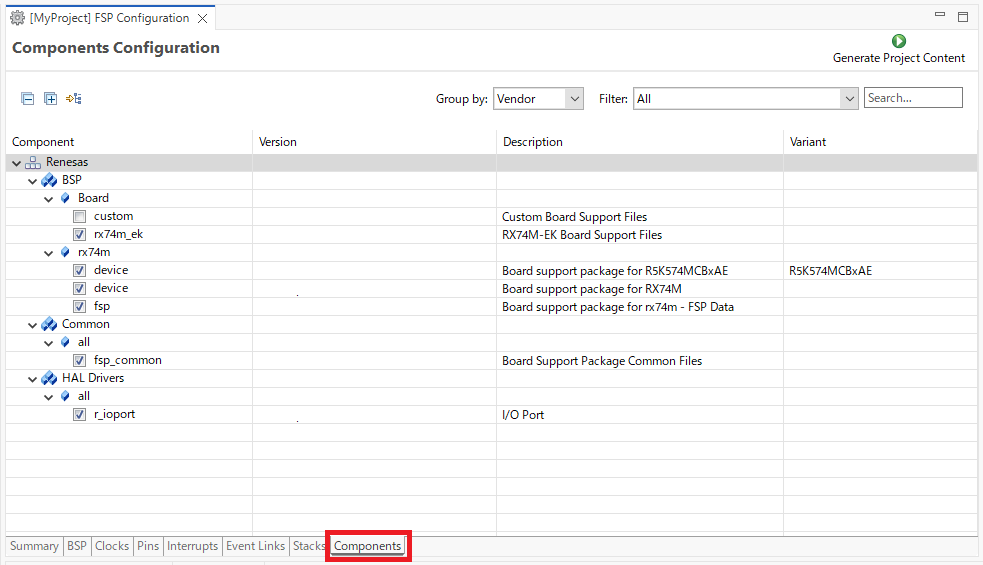Click the I/O Port description cell

coord(523,415)
